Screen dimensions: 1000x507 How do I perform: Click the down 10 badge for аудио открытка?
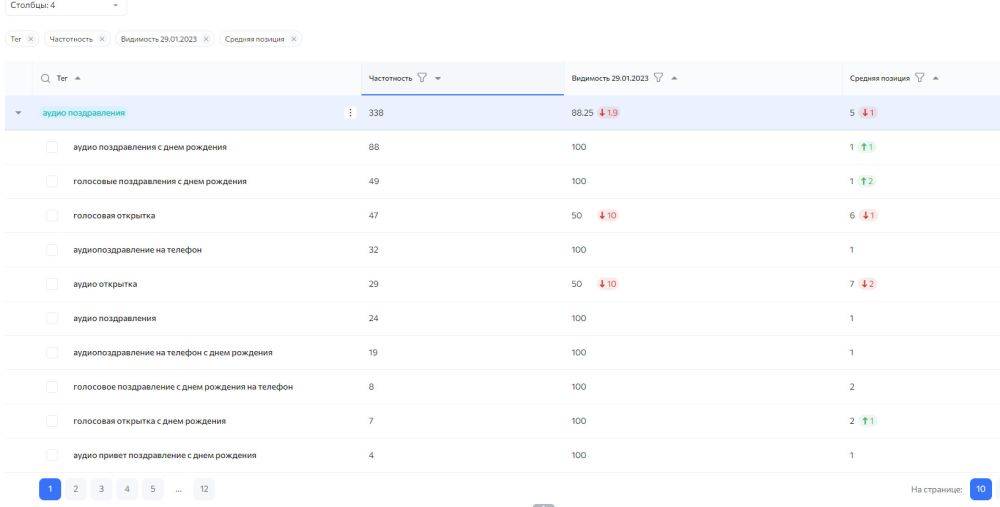coord(608,284)
